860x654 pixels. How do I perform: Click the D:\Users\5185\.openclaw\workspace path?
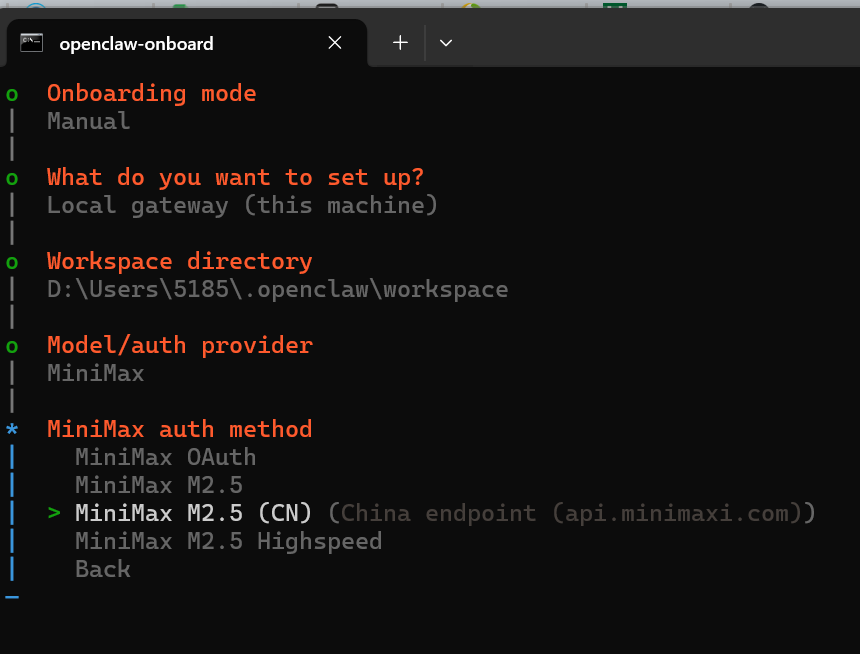(278, 290)
